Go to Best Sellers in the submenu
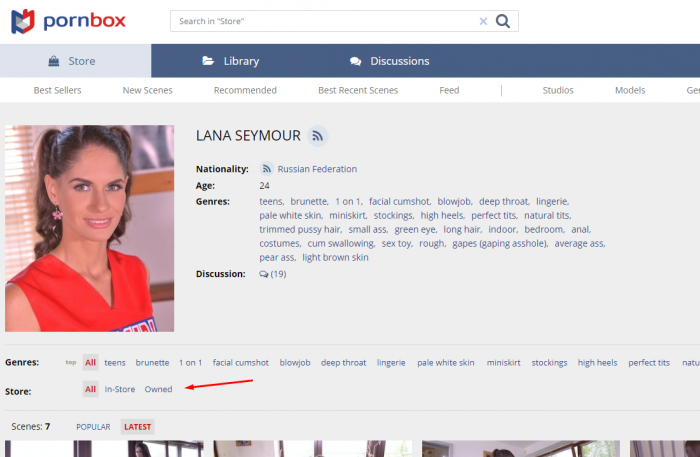700x457 pixels. 57,90
